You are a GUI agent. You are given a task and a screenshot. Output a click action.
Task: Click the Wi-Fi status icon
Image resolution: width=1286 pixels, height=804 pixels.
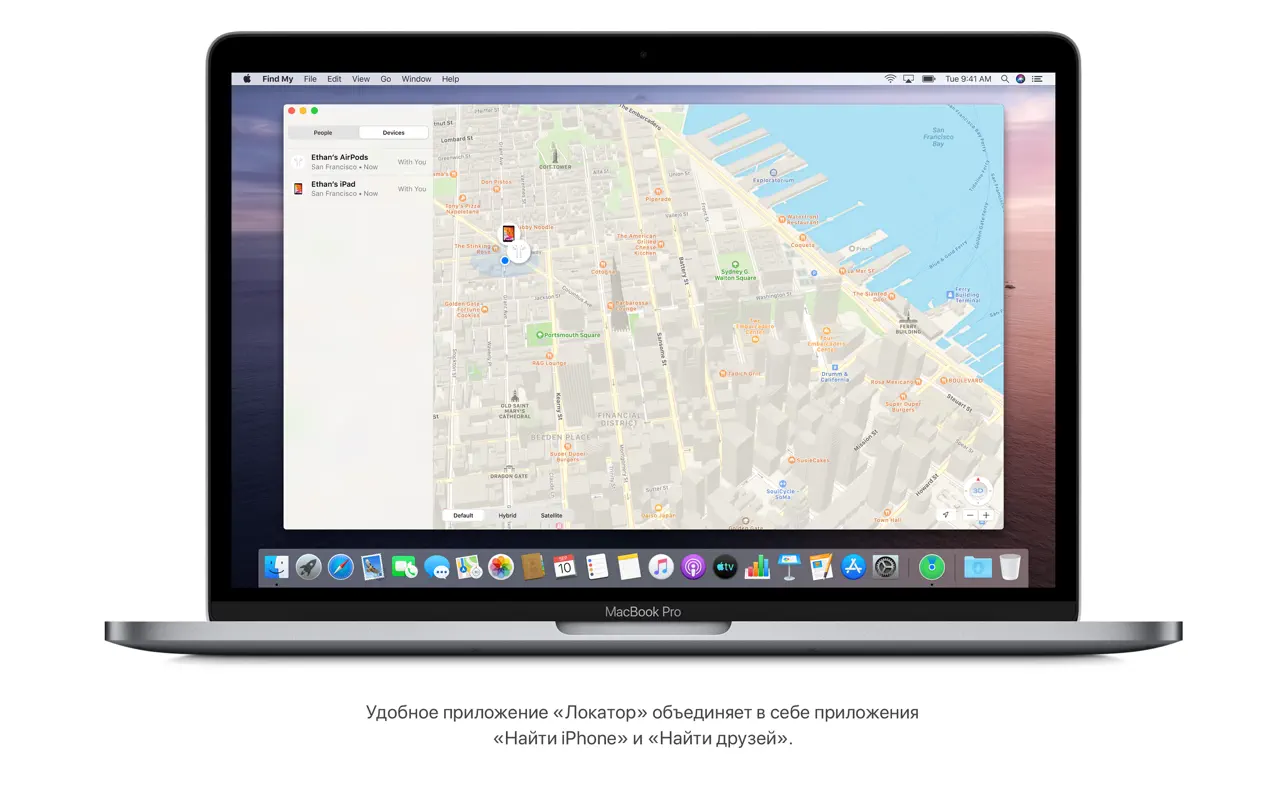[x=890, y=79]
